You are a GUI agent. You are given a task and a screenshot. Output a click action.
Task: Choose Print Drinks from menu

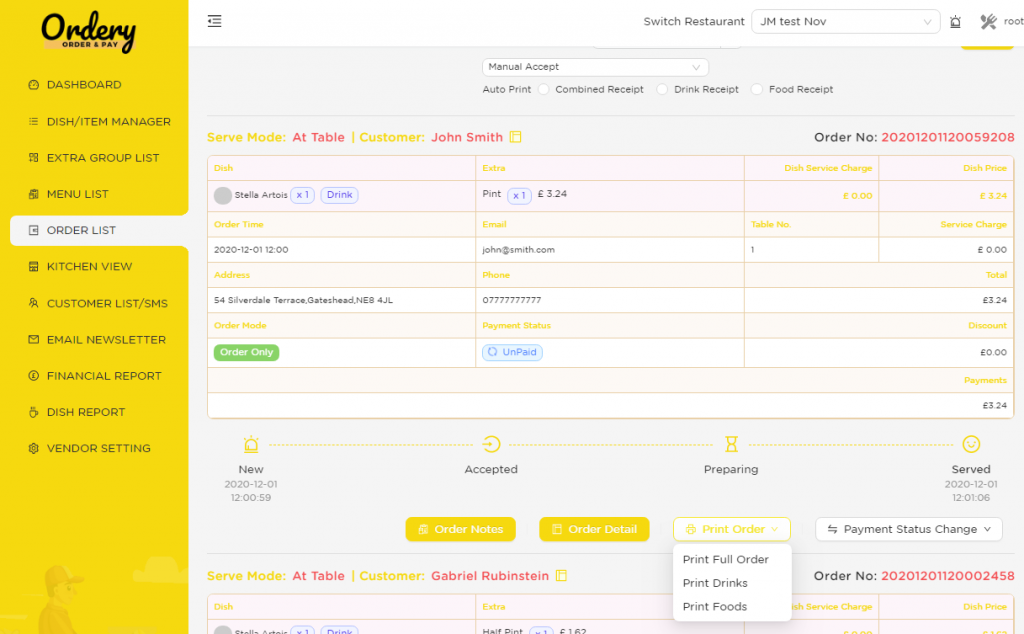(x=715, y=583)
